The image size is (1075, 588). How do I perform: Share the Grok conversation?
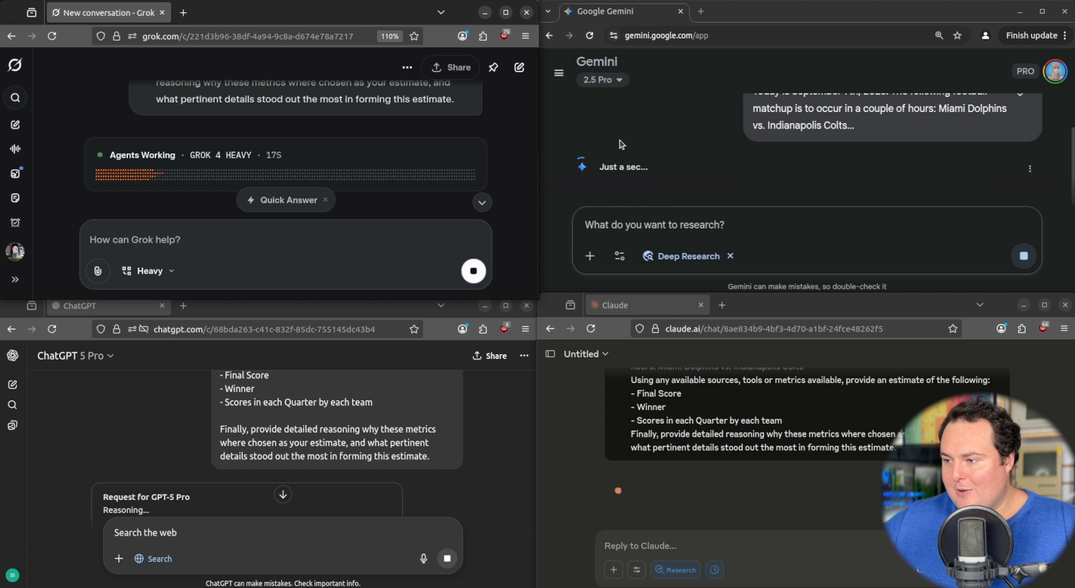click(451, 67)
